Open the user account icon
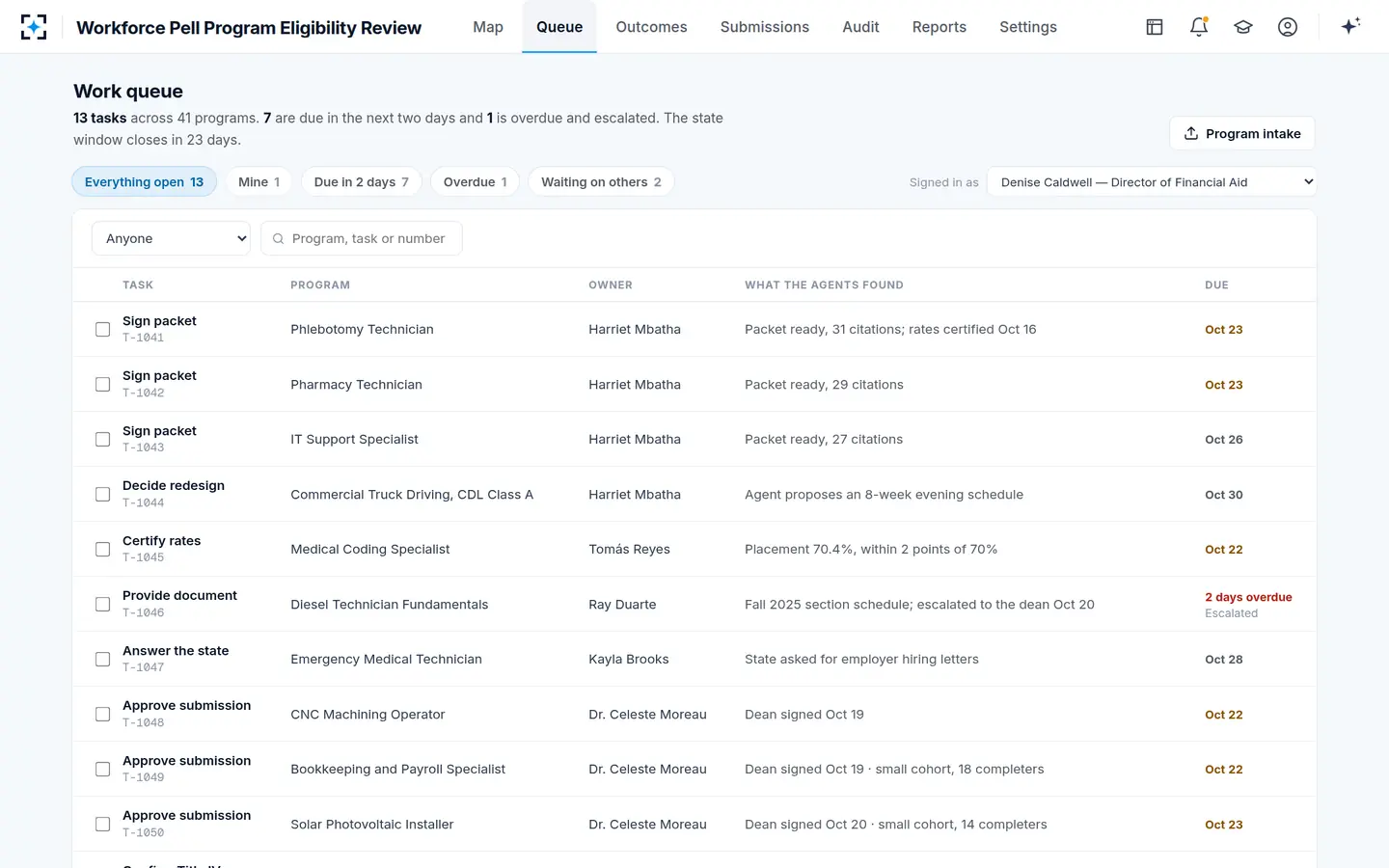 [x=1288, y=27]
